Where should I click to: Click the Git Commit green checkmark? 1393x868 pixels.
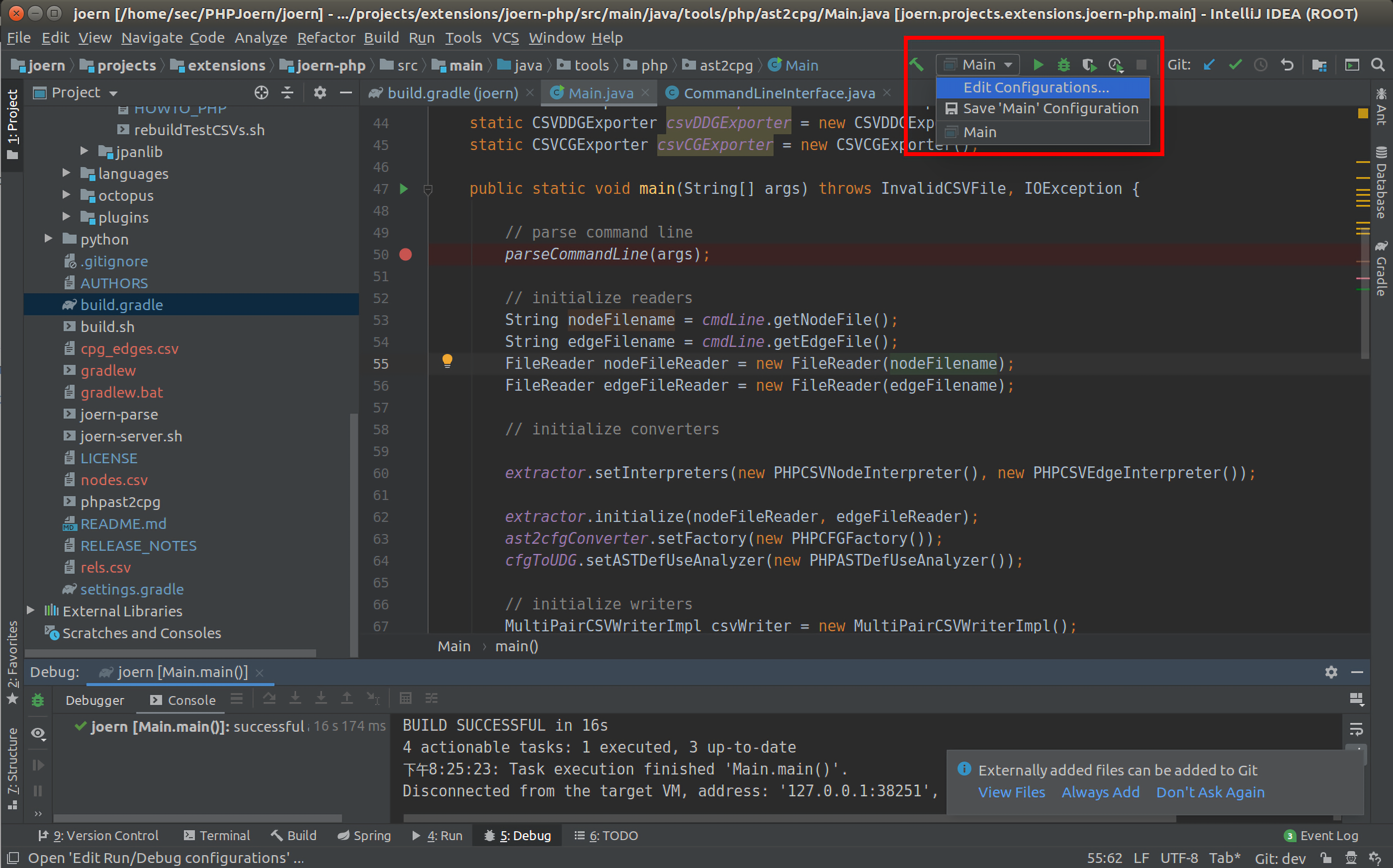click(1234, 65)
